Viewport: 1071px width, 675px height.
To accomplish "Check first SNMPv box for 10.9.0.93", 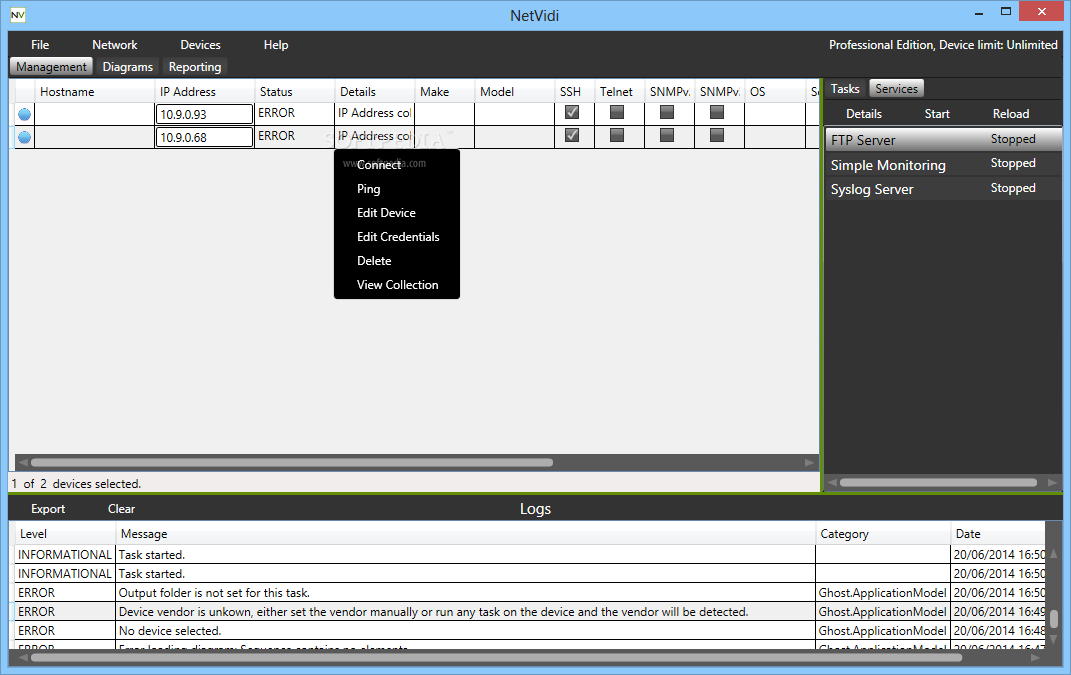I will 667,112.
